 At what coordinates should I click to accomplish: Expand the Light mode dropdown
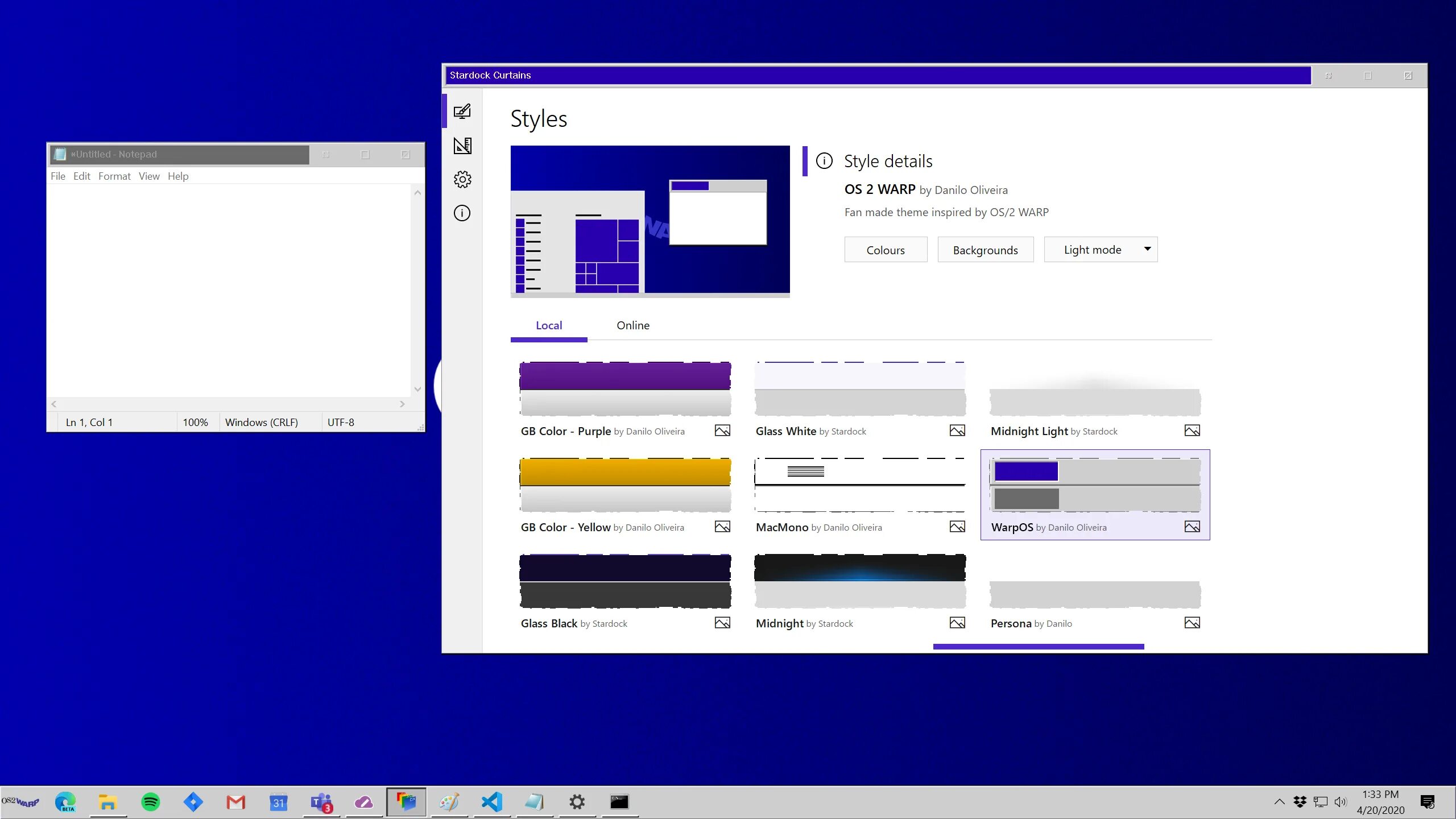(x=1101, y=250)
